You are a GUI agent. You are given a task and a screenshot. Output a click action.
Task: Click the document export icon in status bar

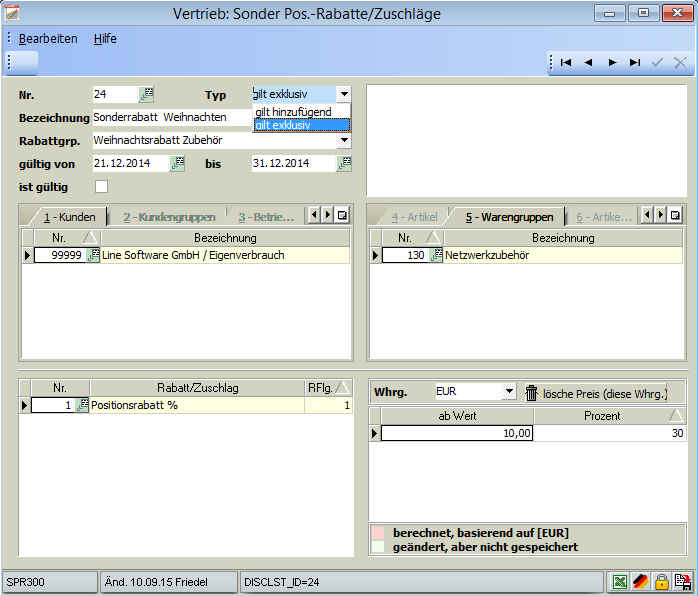pos(682,582)
